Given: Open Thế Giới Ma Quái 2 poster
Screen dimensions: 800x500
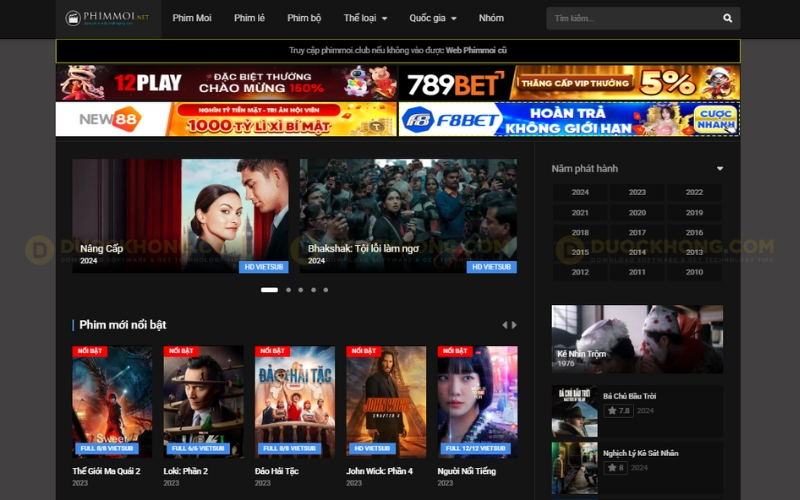Looking at the screenshot, I should (112, 402).
